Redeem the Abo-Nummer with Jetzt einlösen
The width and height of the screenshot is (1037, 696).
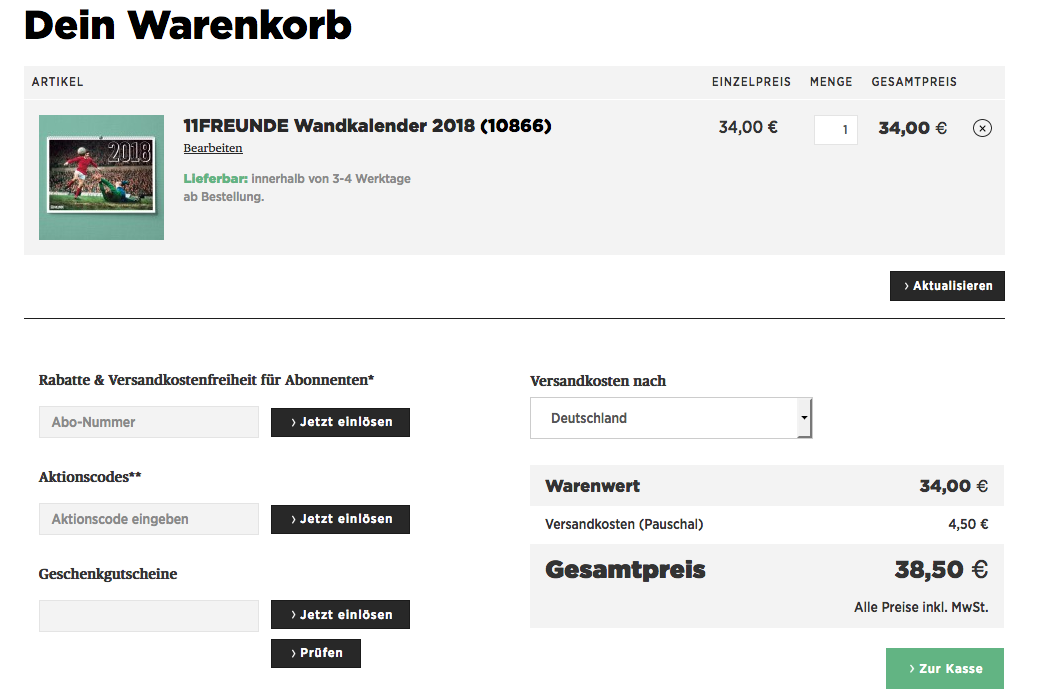(x=340, y=422)
